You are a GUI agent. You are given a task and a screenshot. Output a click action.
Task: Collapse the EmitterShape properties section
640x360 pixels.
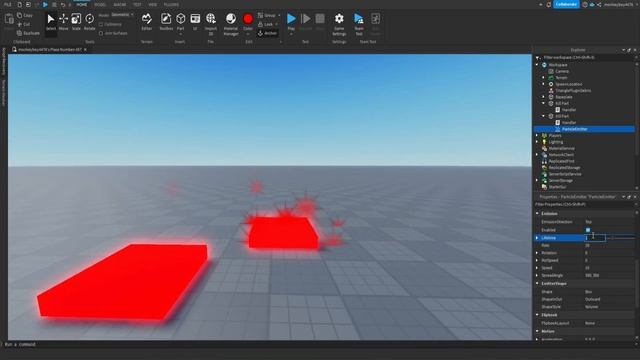[537, 283]
